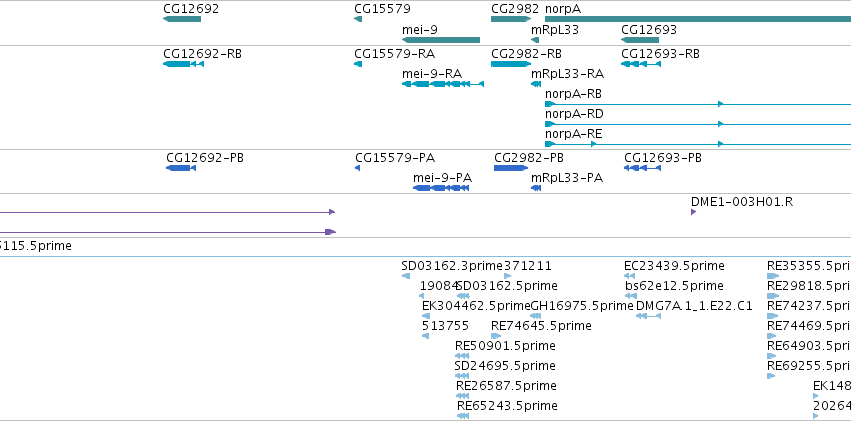The width and height of the screenshot is (851, 421).
Task: Select transcript CG2982-RB
Action: [x=511, y=64]
